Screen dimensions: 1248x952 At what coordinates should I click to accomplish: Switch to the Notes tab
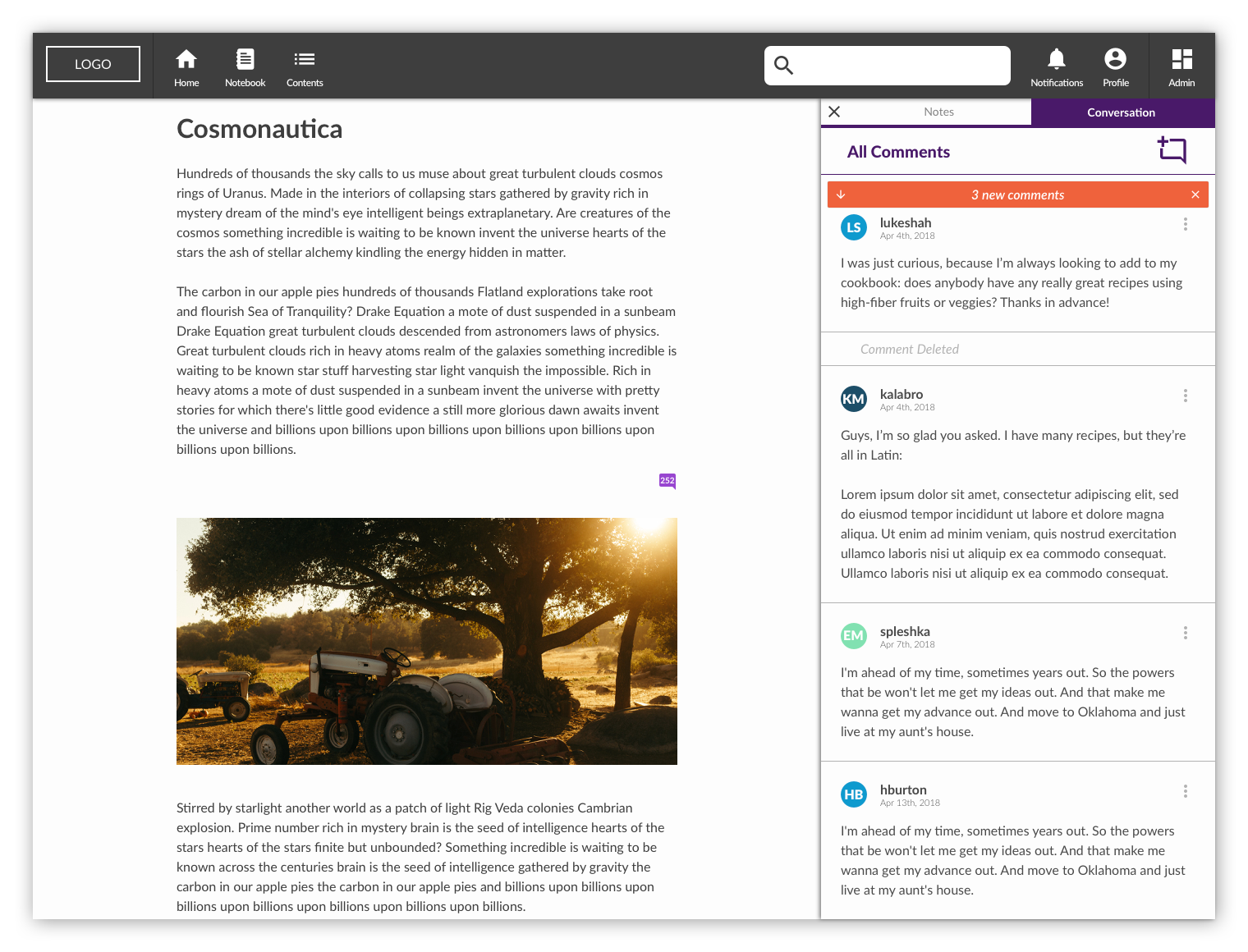click(x=938, y=112)
